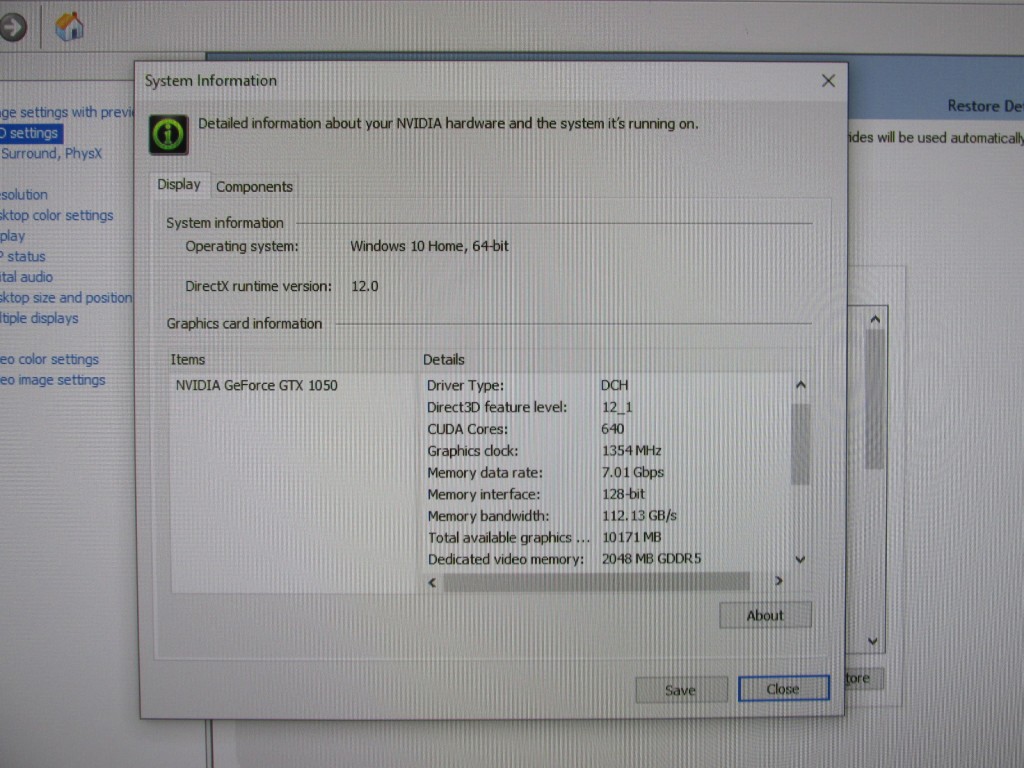Open desktop size and position link
The width and height of the screenshot is (1024, 768).
[66, 298]
